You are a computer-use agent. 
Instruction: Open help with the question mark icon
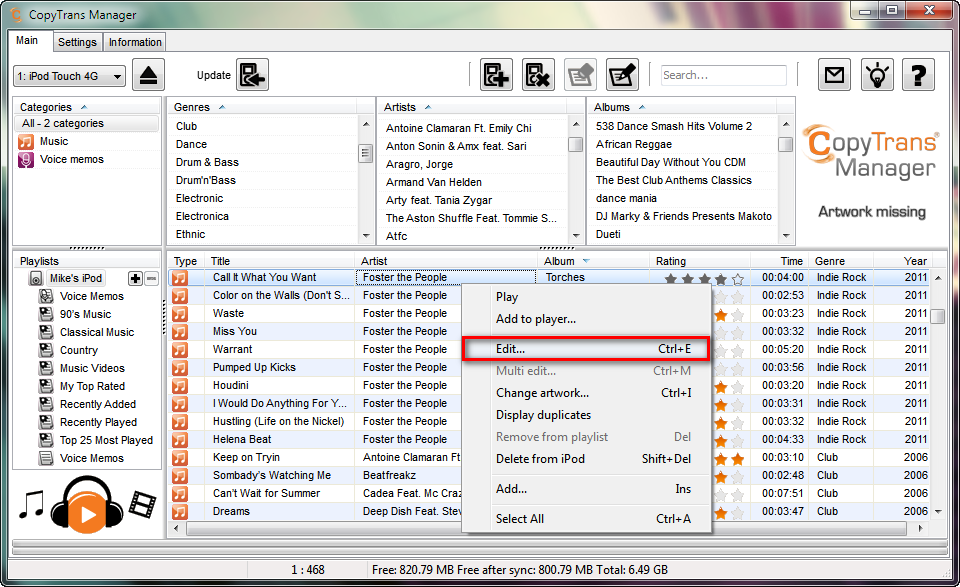(x=918, y=75)
